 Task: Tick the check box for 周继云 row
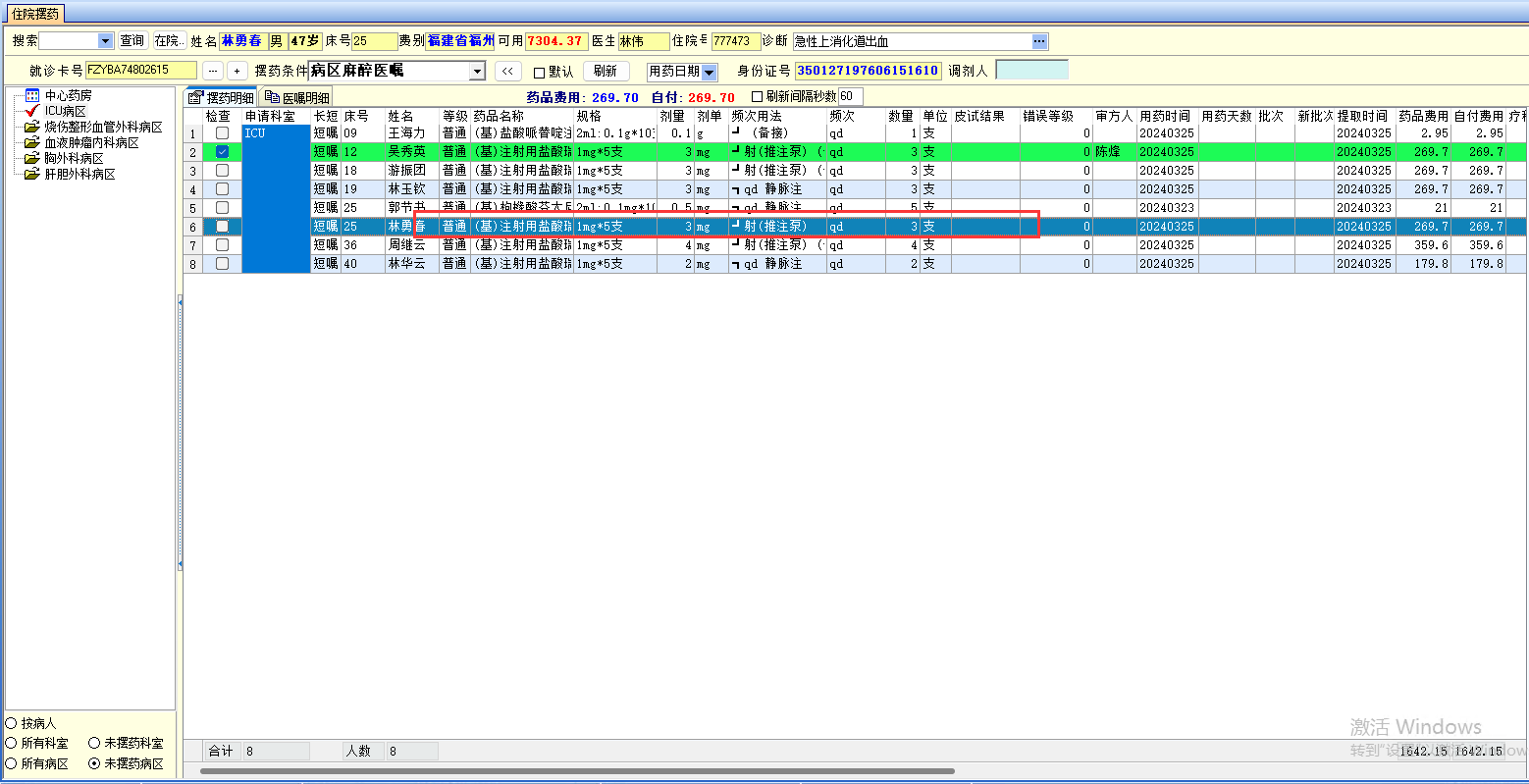click(x=223, y=244)
